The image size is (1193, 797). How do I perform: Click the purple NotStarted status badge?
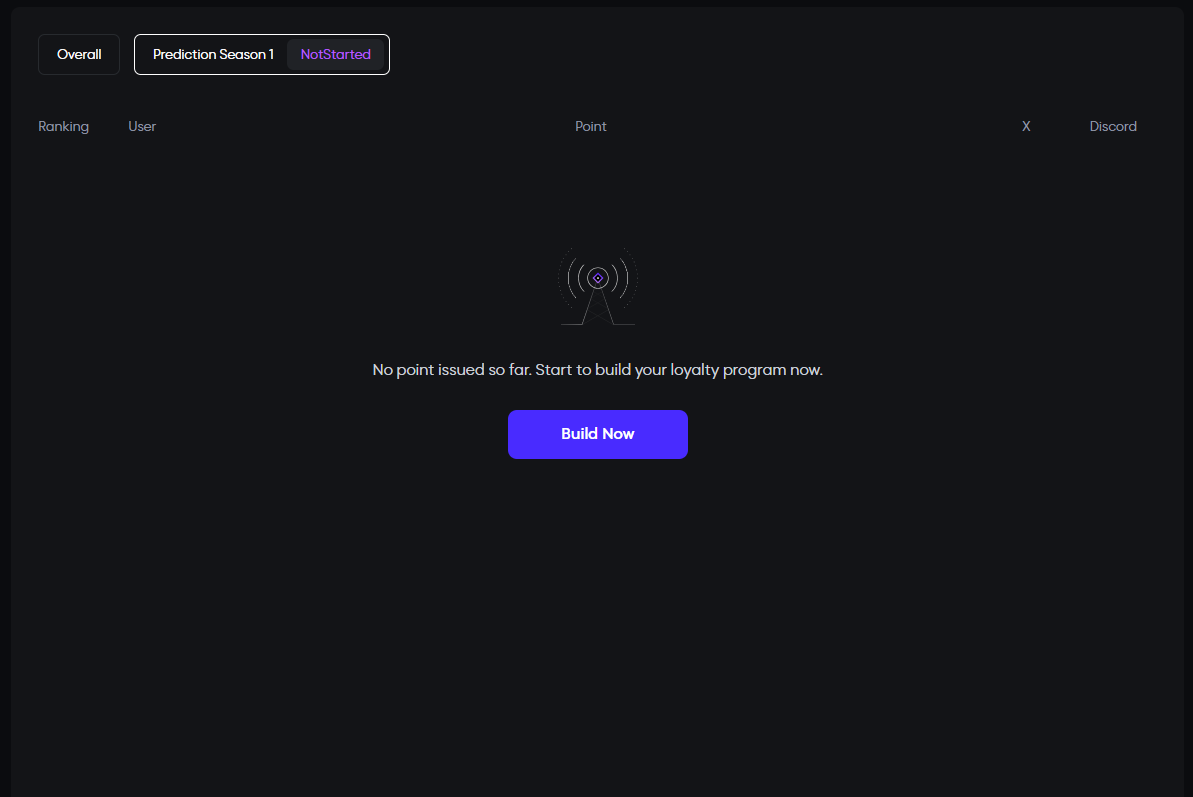(x=336, y=55)
